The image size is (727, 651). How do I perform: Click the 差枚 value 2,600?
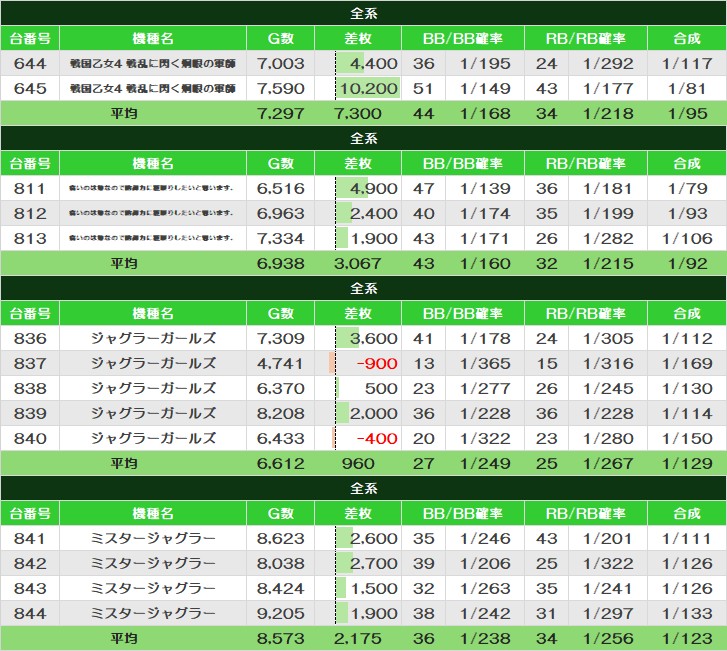point(374,539)
